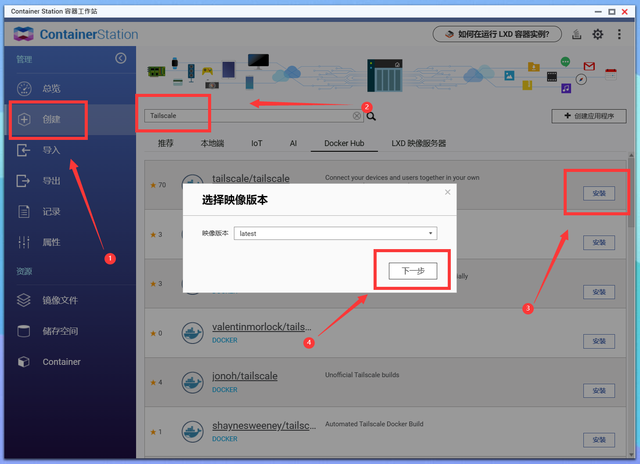Click the magnifier search icon
640x464 pixels.
pos(371,116)
